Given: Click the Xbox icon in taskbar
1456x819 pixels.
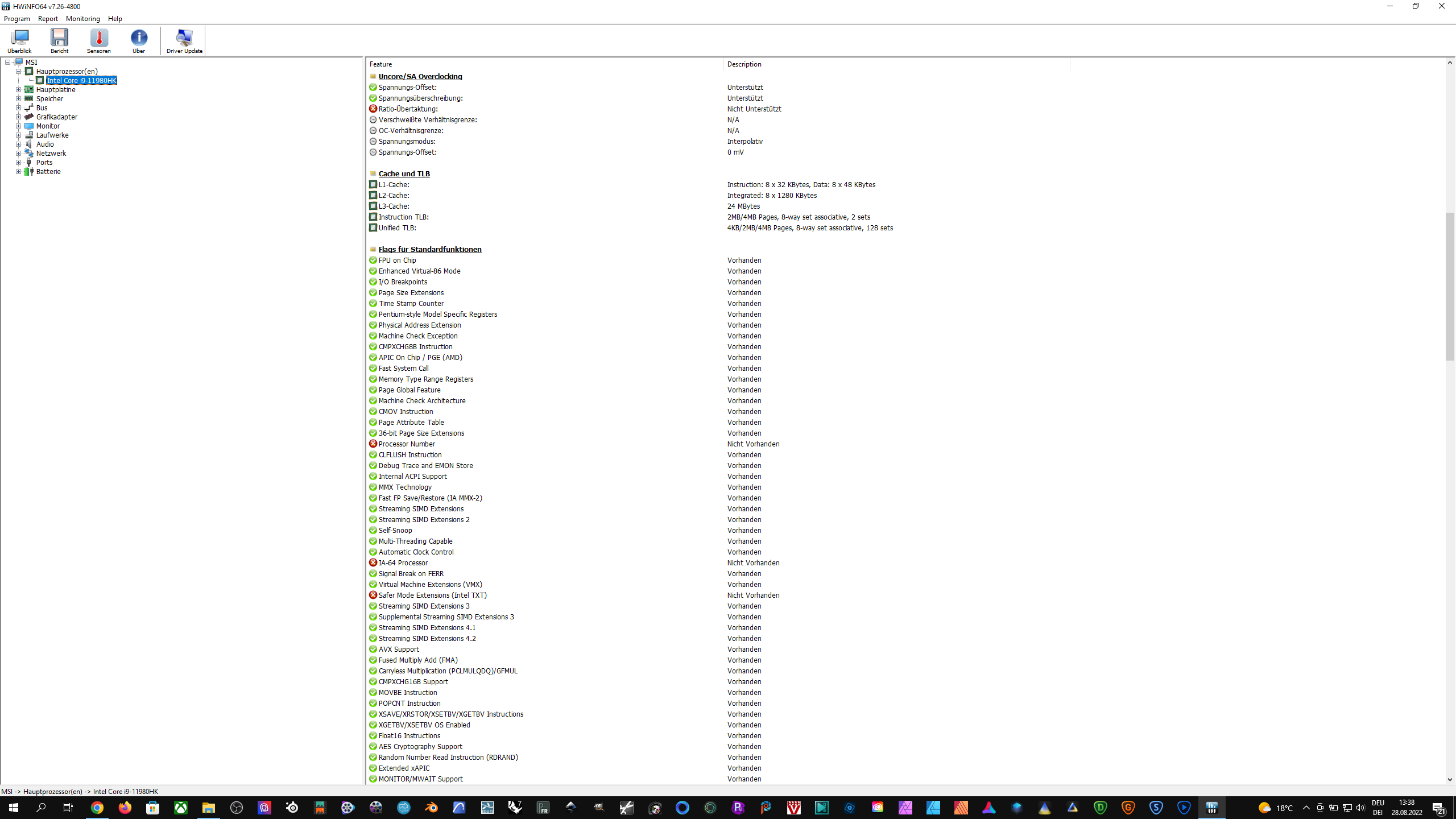Looking at the screenshot, I should point(180,808).
